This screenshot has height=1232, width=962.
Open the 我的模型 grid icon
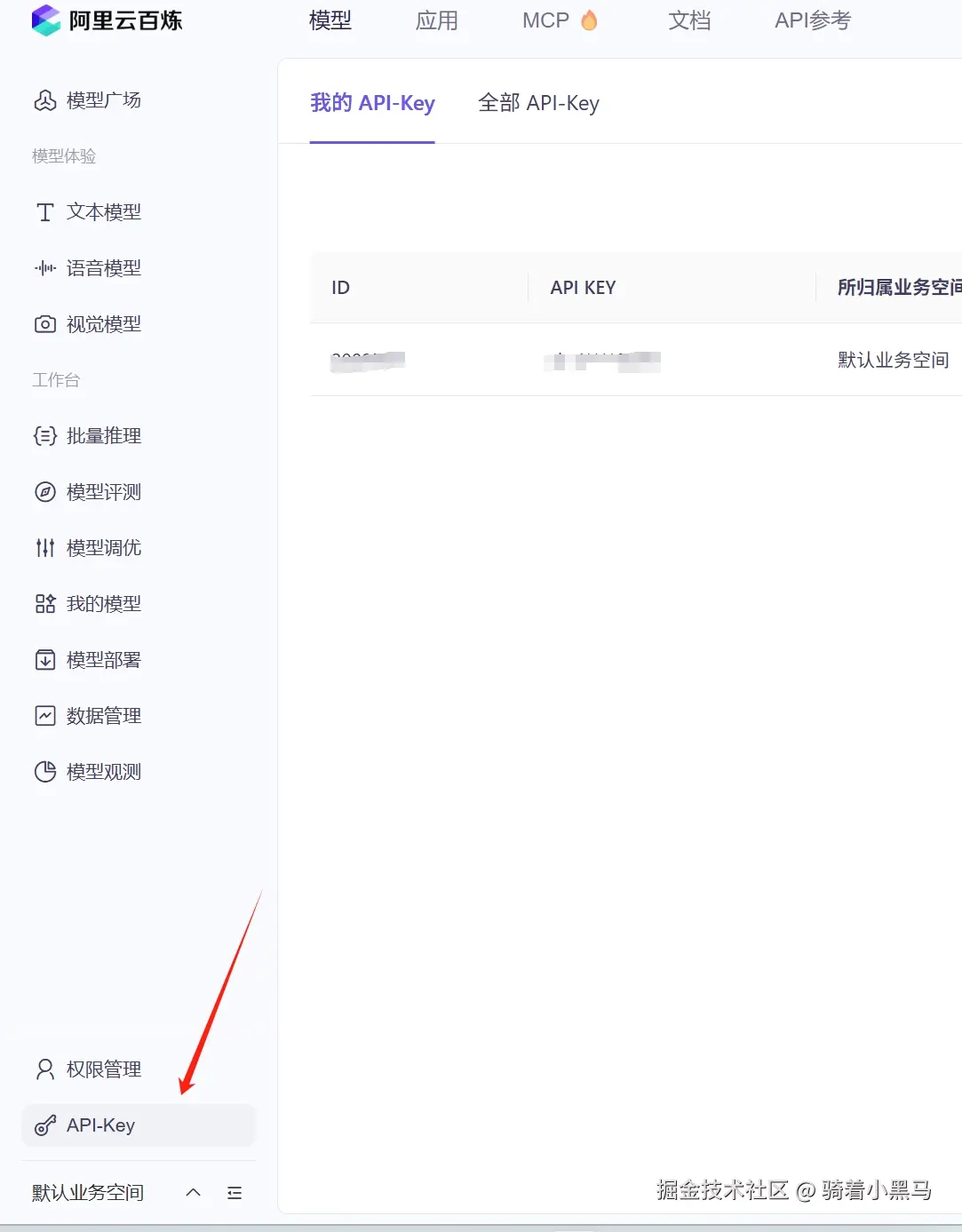45,604
